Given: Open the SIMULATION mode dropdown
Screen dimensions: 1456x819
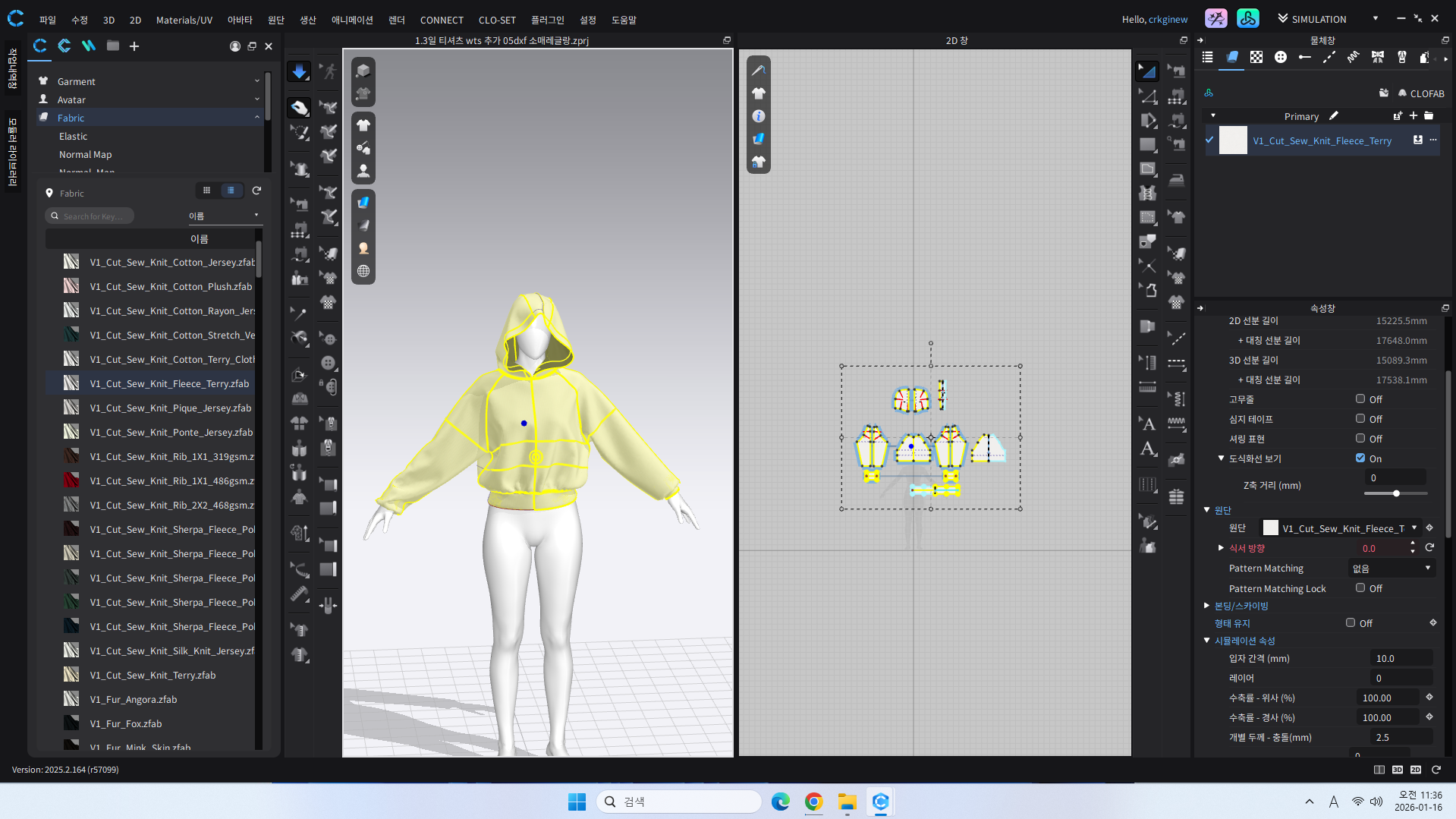Looking at the screenshot, I should [x=1375, y=18].
